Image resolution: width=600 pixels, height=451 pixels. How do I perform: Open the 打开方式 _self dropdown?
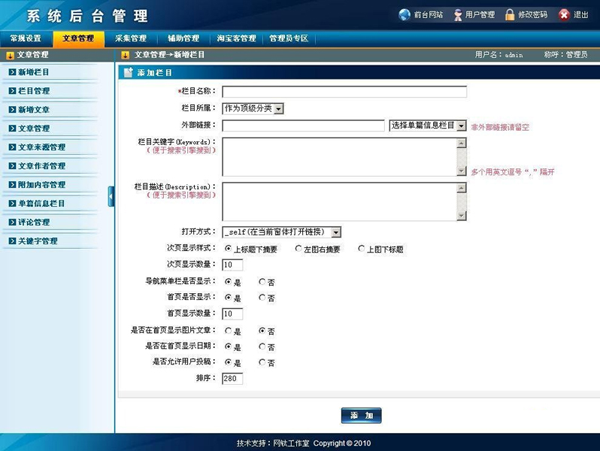pyautogui.click(x=337, y=231)
